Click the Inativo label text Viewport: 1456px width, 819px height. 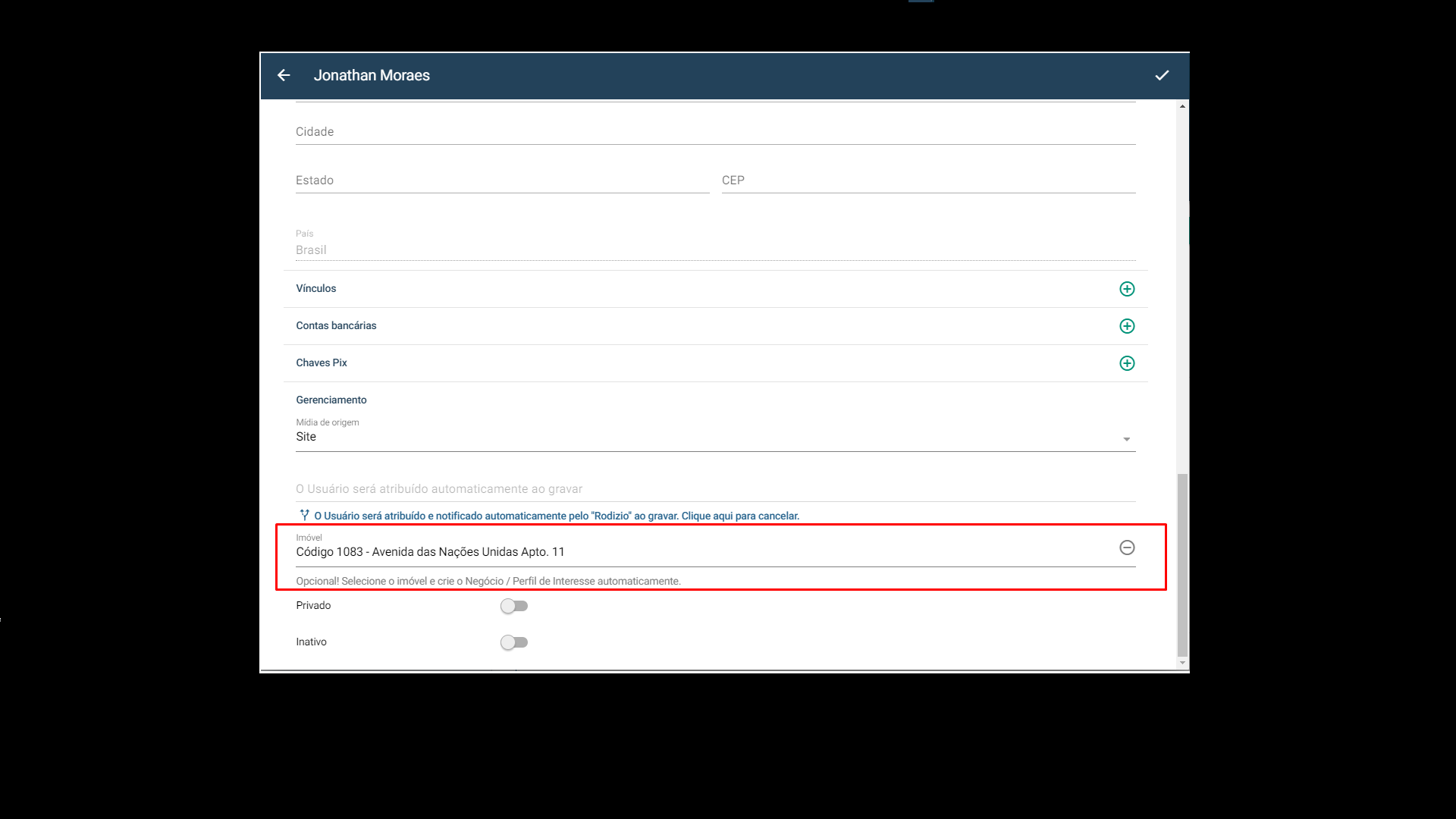tap(311, 642)
